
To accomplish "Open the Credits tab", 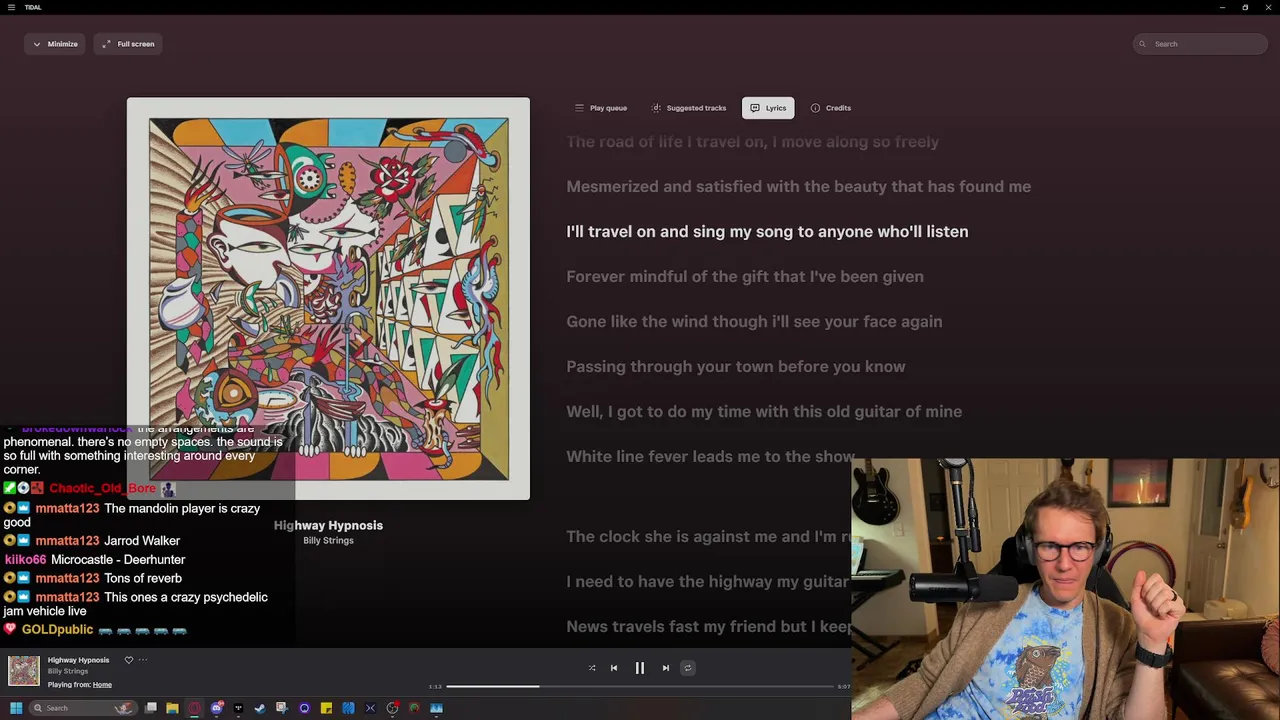I will (x=831, y=108).
